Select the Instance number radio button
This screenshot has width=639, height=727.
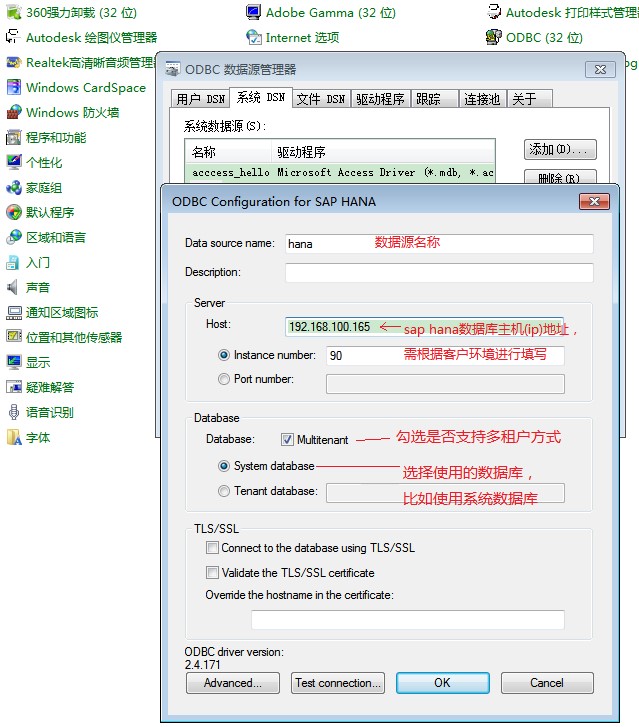[x=224, y=355]
